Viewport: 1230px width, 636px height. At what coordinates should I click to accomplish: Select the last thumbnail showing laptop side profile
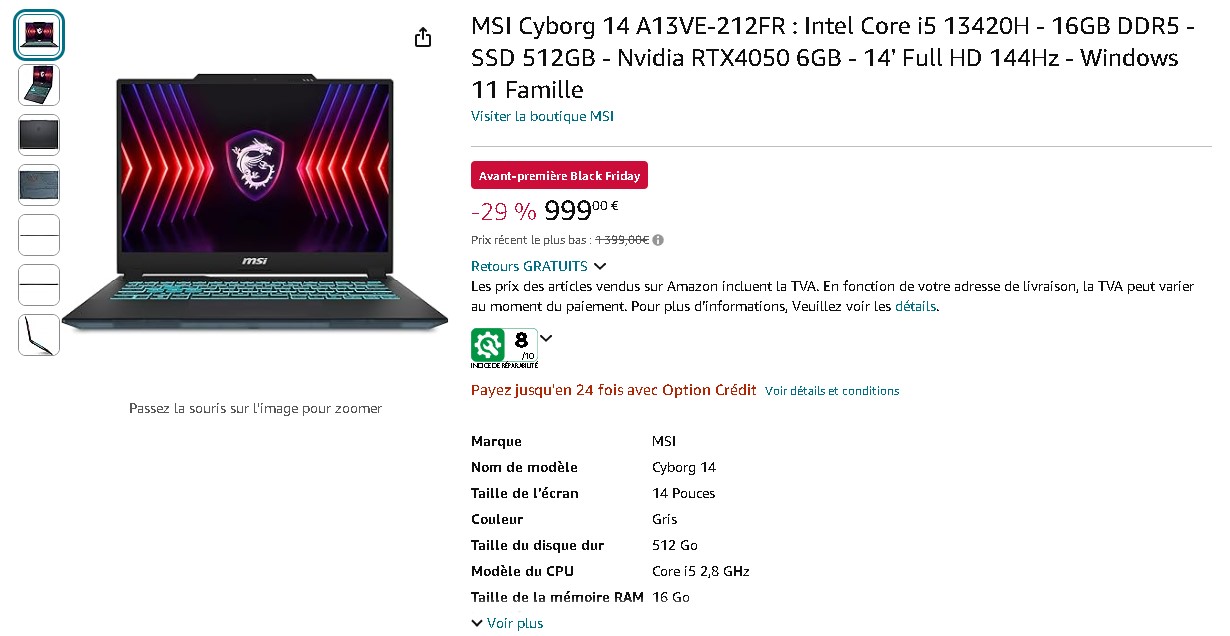(39, 335)
